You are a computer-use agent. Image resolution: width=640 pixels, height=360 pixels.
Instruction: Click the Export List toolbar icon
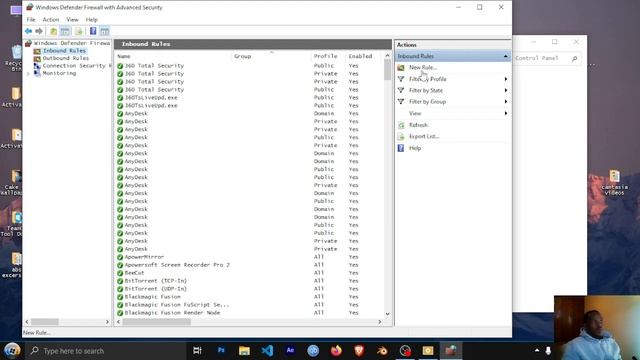point(78,31)
